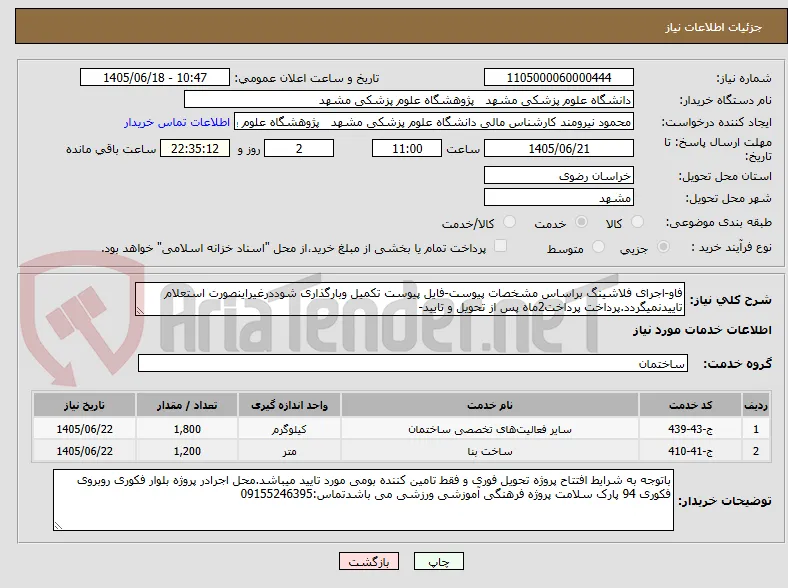The width and height of the screenshot is (788, 588).
Task: Click the کیلوگرم unit cell
Action: (289, 429)
